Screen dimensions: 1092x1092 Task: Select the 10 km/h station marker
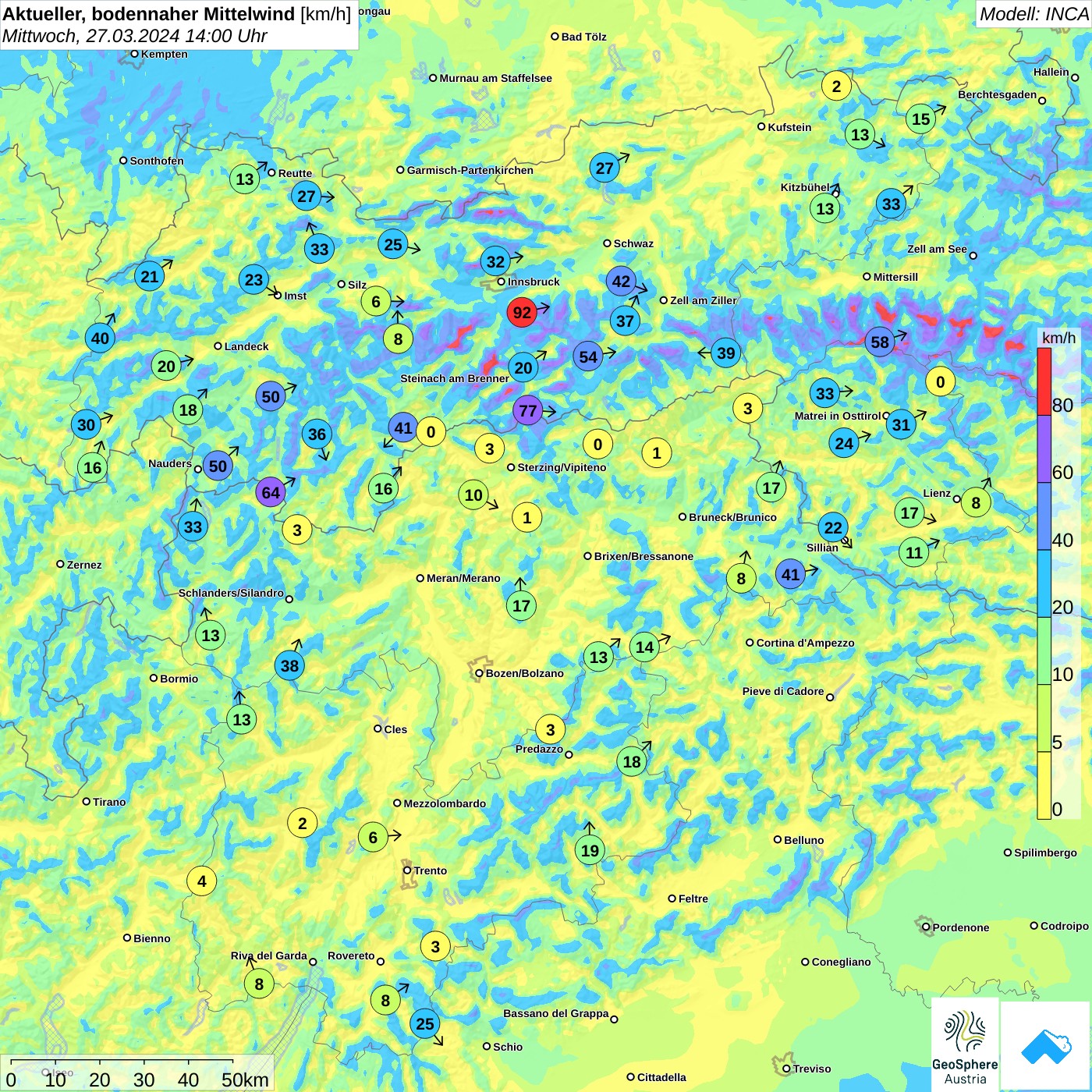click(x=473, y=495)
